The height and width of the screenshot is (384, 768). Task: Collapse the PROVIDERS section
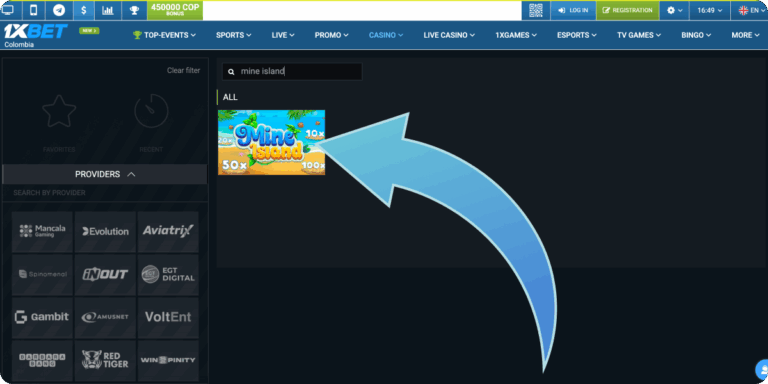105,174
